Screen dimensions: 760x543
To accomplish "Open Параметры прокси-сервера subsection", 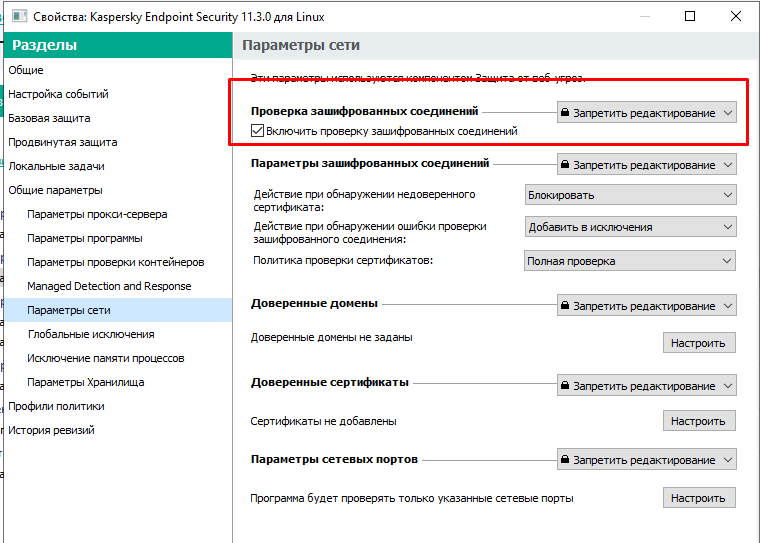I will [118, 214].
